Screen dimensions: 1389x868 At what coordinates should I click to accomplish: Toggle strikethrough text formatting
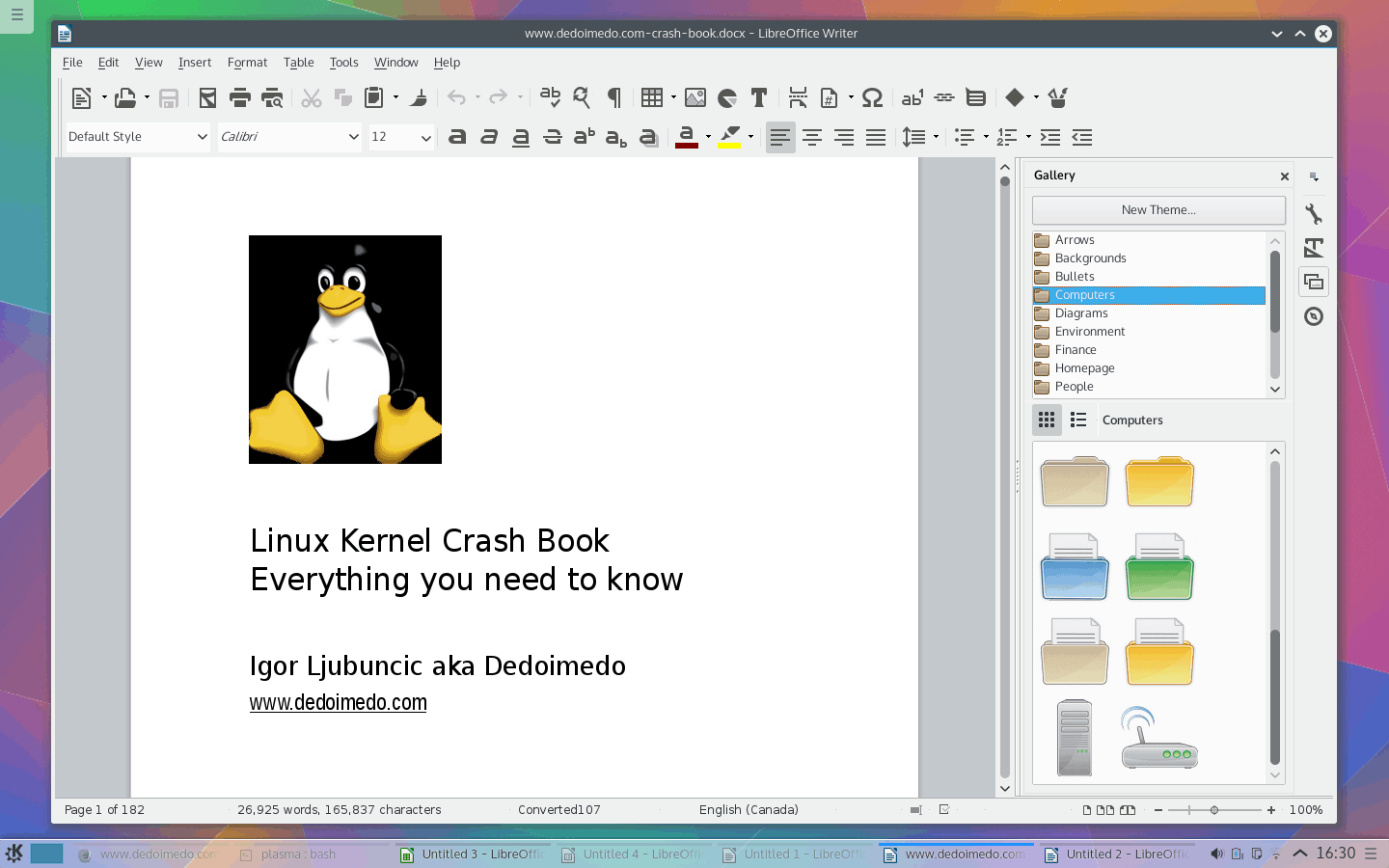(x=553, y=137)
